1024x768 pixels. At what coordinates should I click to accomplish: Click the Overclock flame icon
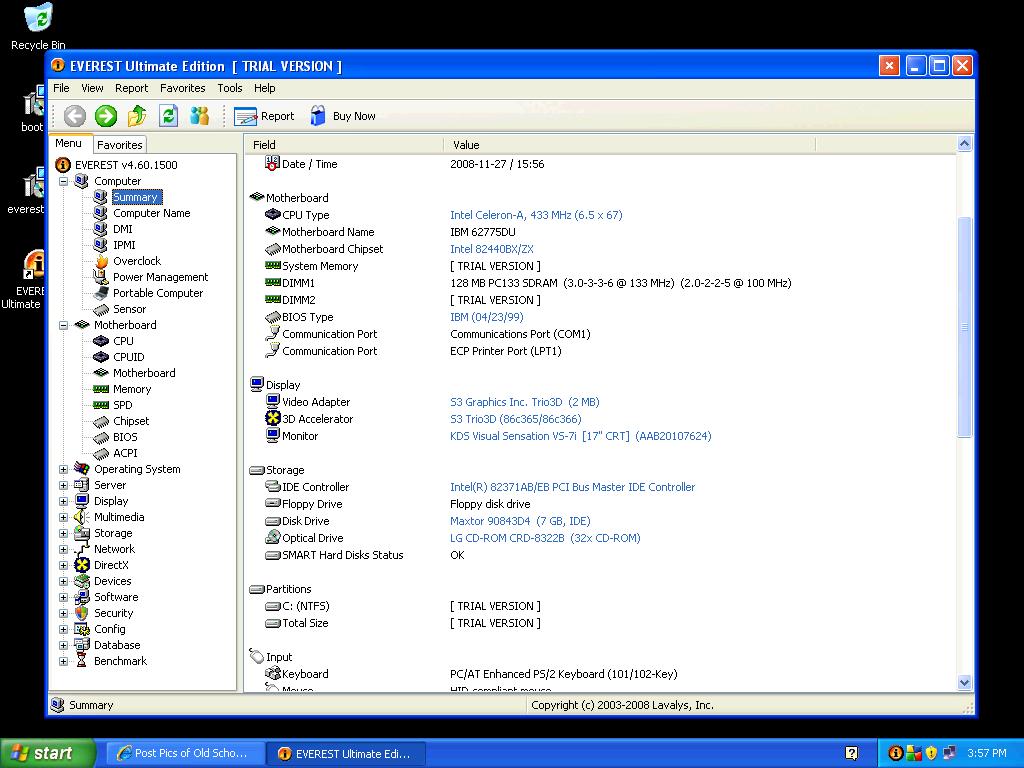[x=101, y=261]
